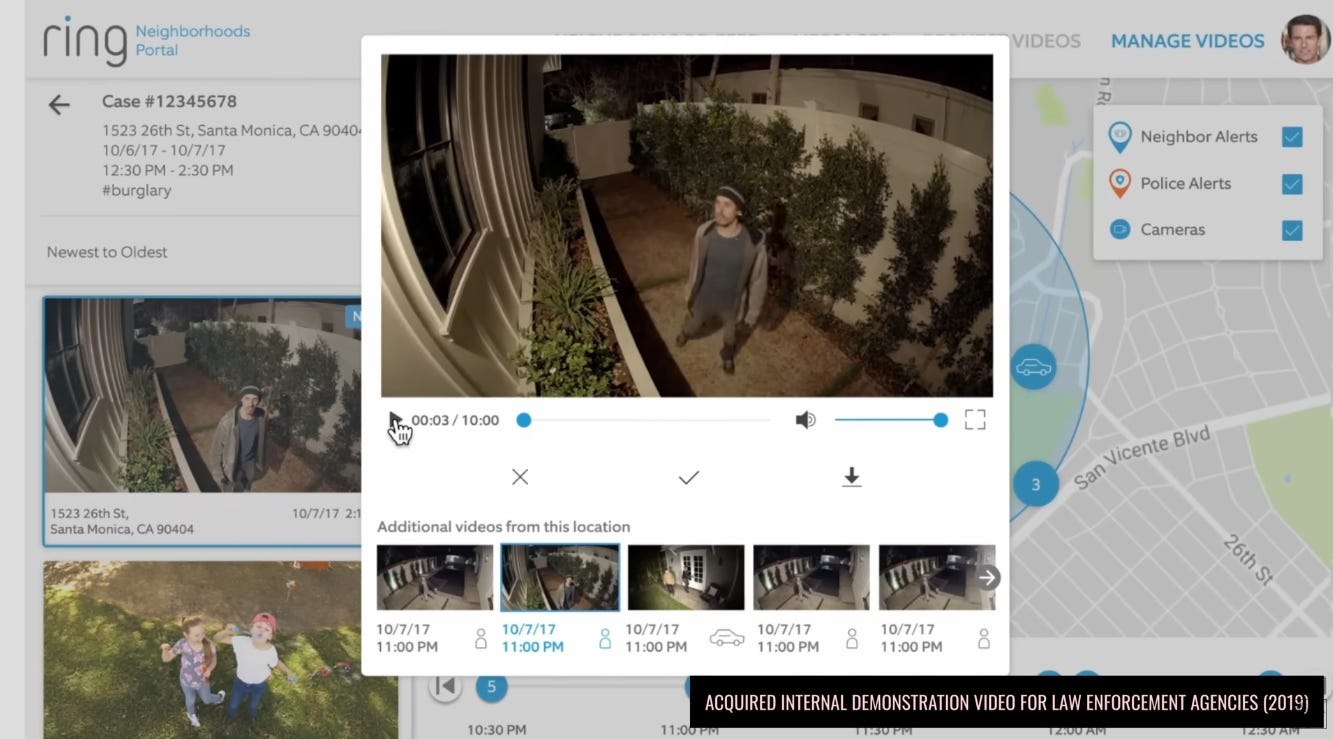This screenshot has height=739, width=1333.
Task: Click the 00:03 / 10:00 time readout
Action: tap(455, 420)
